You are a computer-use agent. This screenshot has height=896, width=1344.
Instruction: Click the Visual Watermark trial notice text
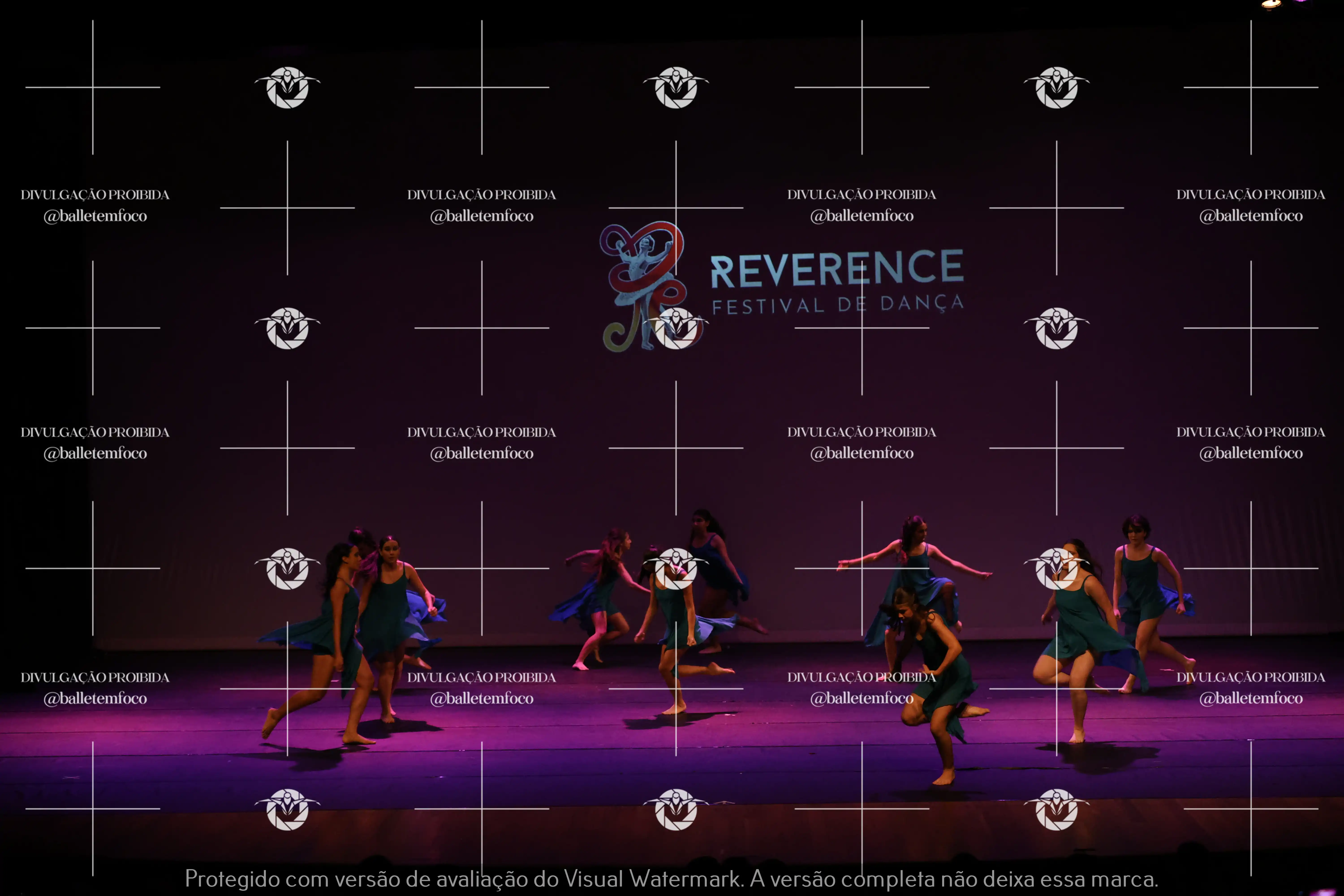coord(671,878)
